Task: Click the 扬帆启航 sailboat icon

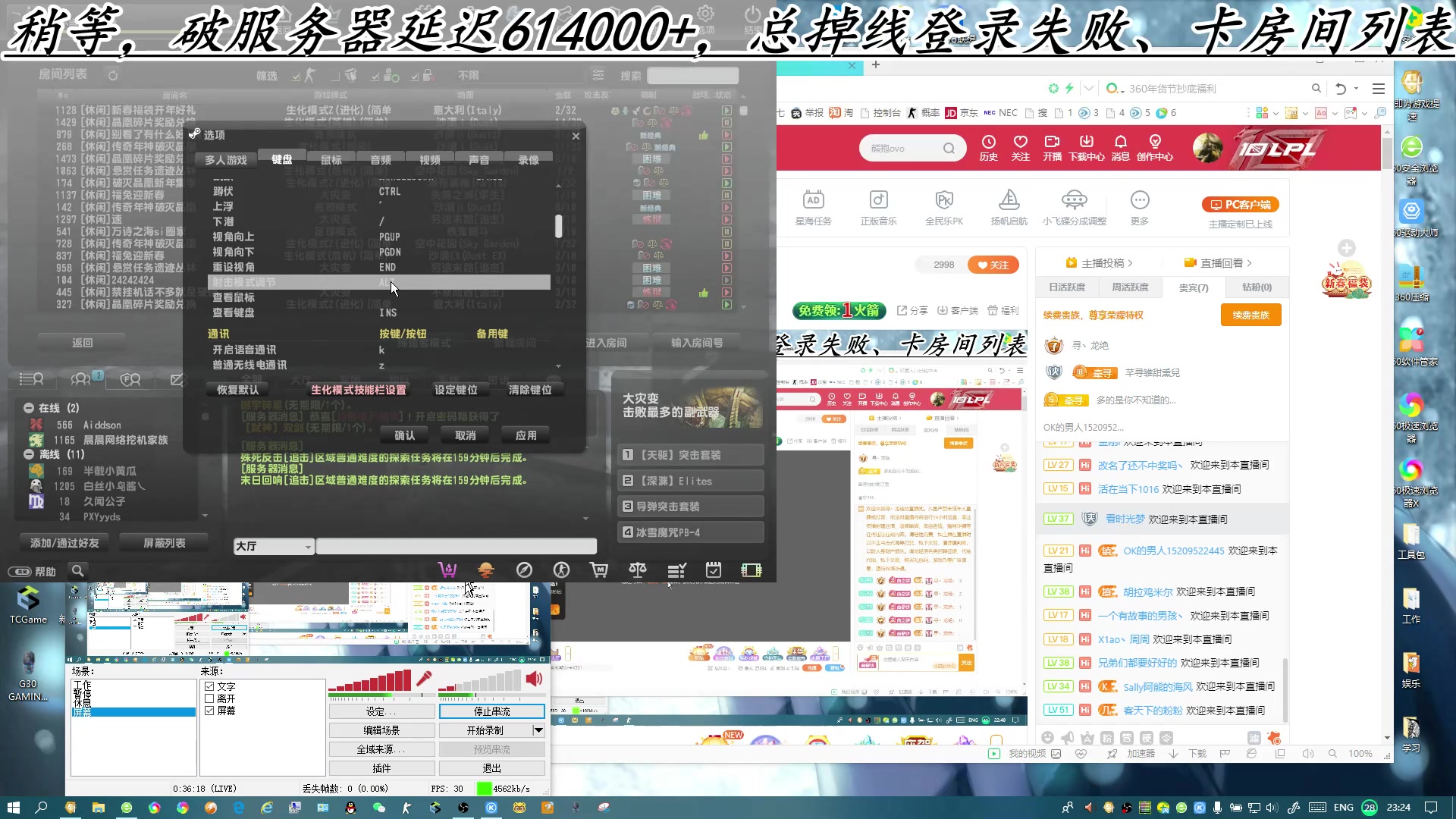Action: click(x=1009, y=200)
